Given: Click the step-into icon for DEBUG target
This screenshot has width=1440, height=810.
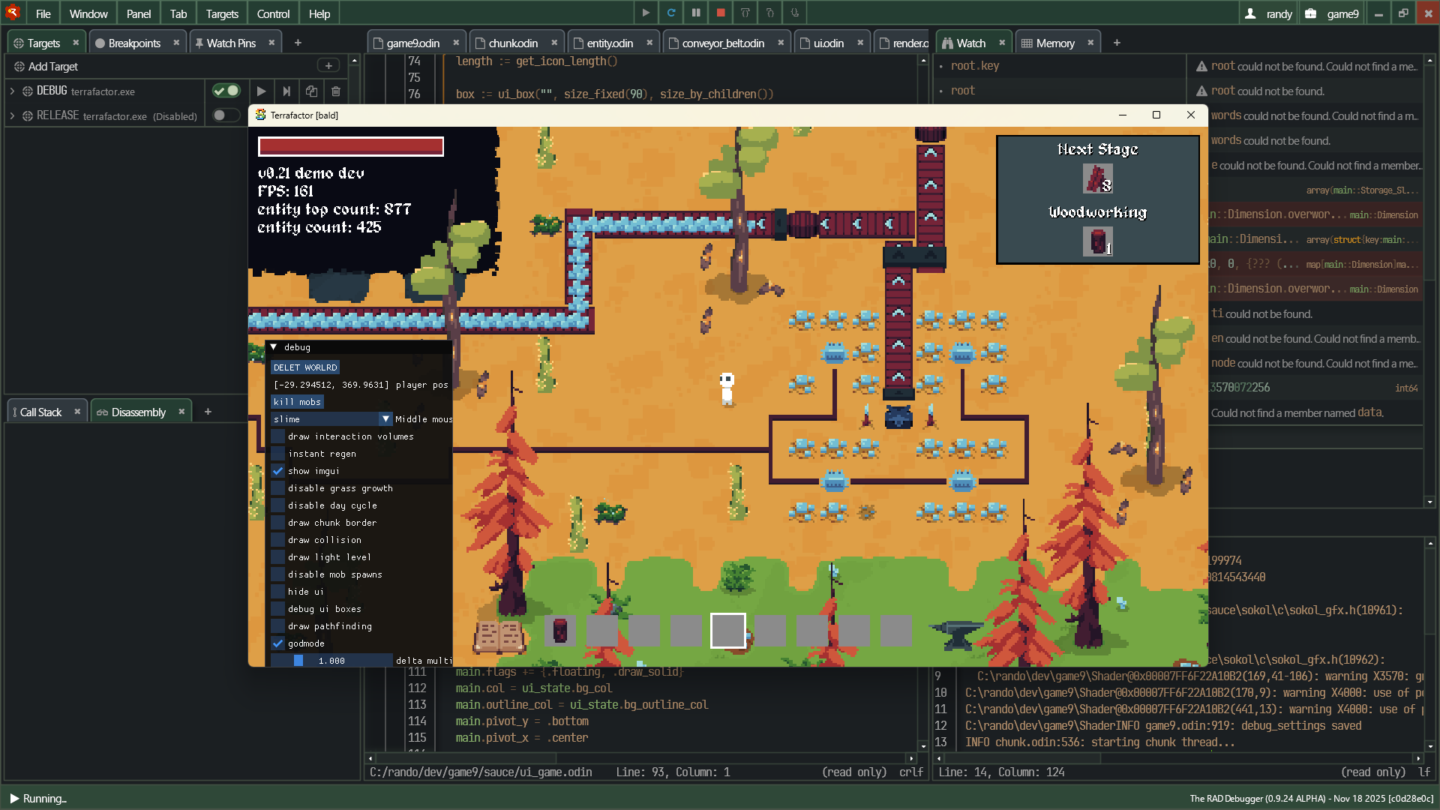Looking at the screenshot, I should [287, 91].
